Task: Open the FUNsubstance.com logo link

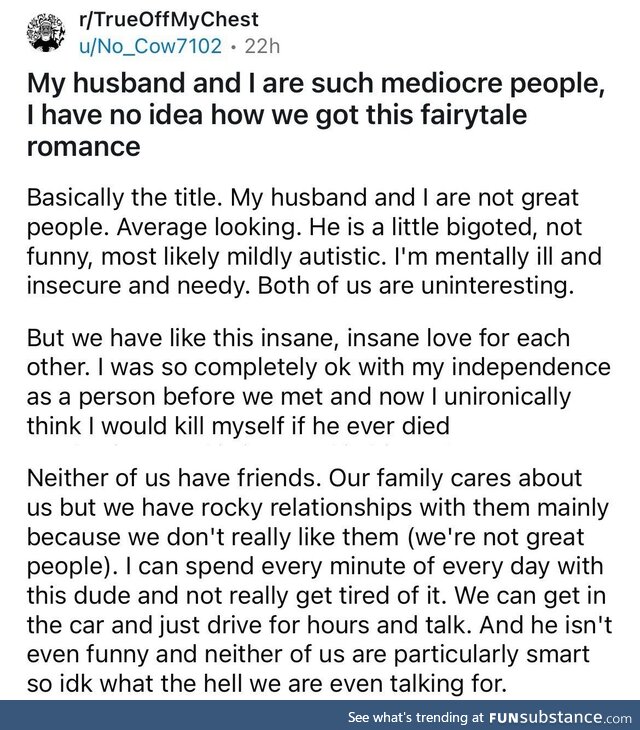Action: tap(560, 716)
